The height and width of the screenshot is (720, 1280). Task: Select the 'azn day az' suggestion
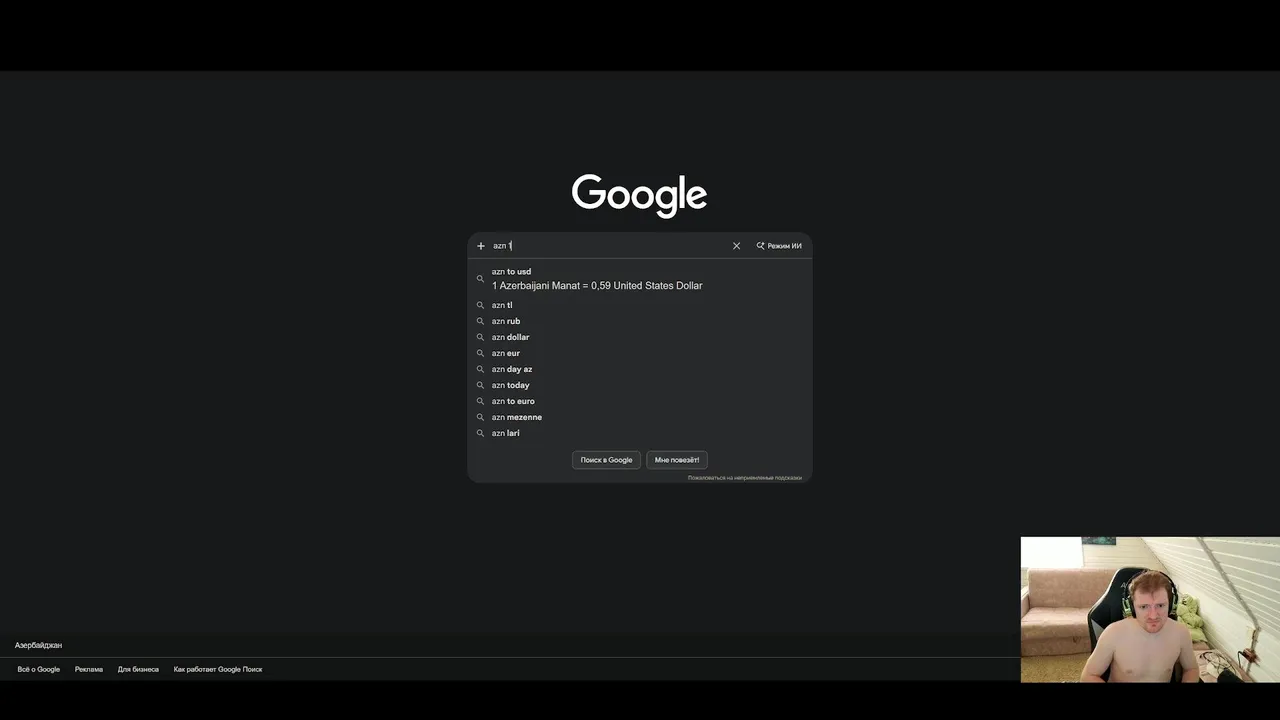[x=640, y=369]
